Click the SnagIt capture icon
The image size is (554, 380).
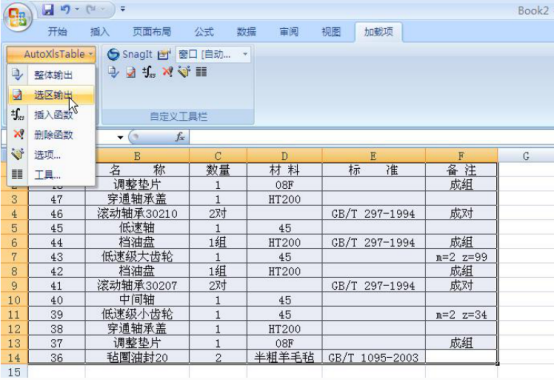point(113,54)
